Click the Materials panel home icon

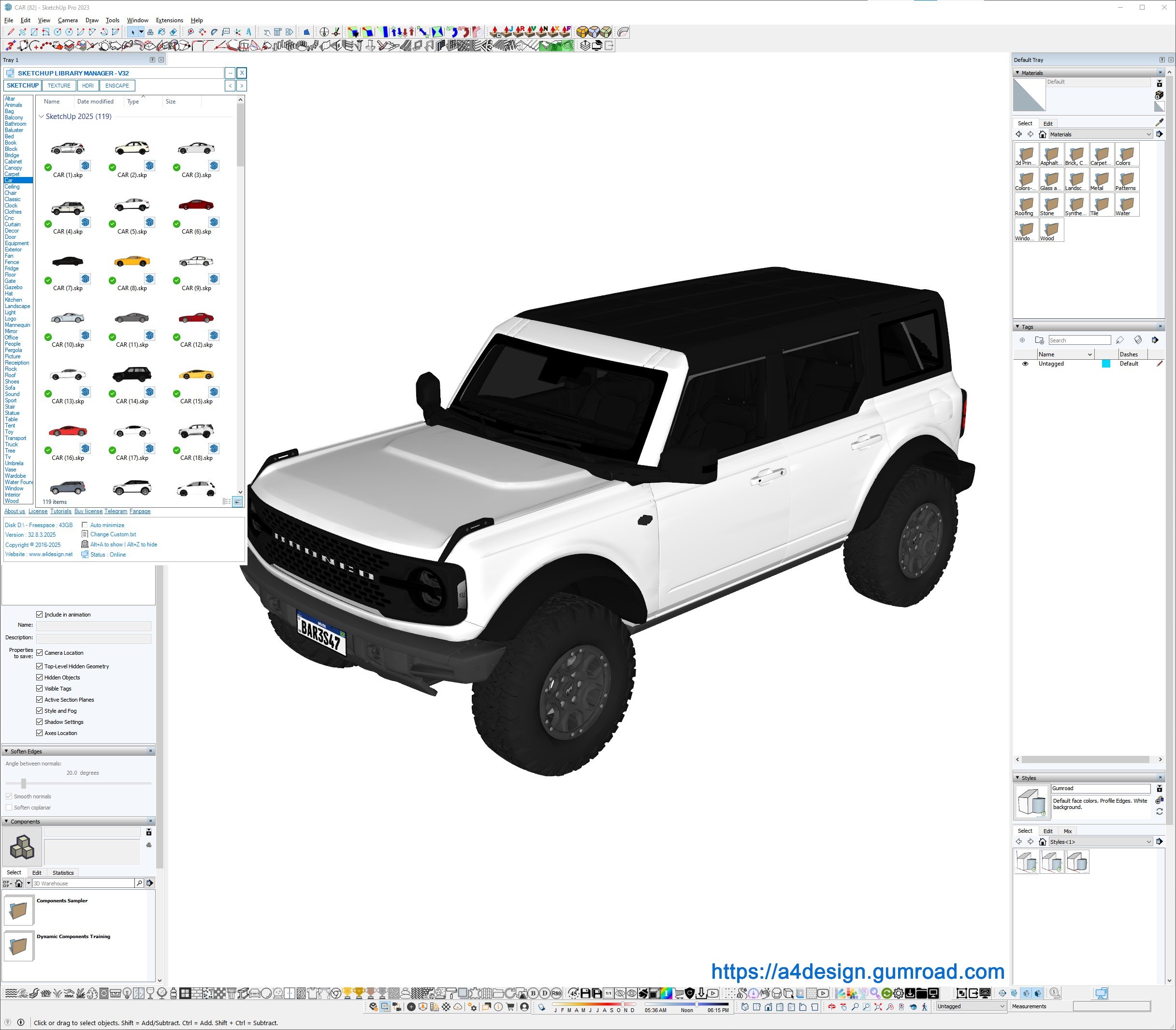(x=1042, y=134)
